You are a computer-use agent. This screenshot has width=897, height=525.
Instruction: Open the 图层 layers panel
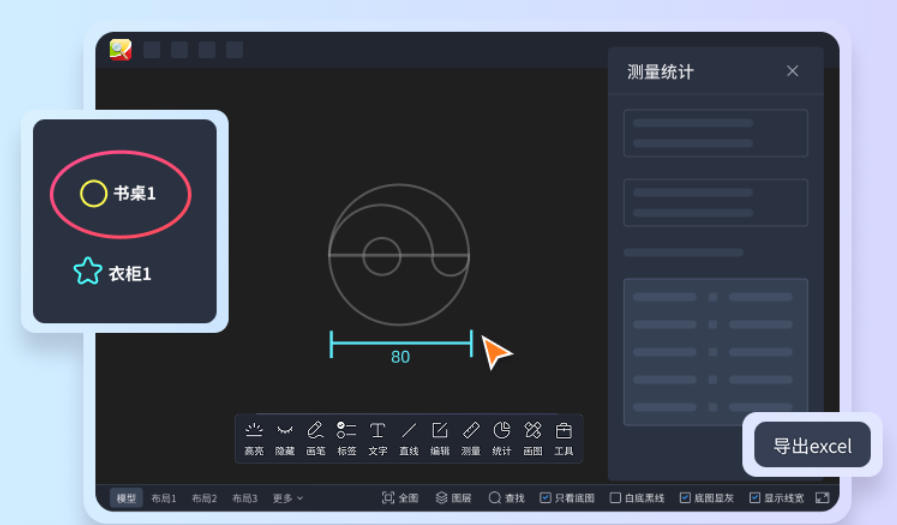(453, 498)
